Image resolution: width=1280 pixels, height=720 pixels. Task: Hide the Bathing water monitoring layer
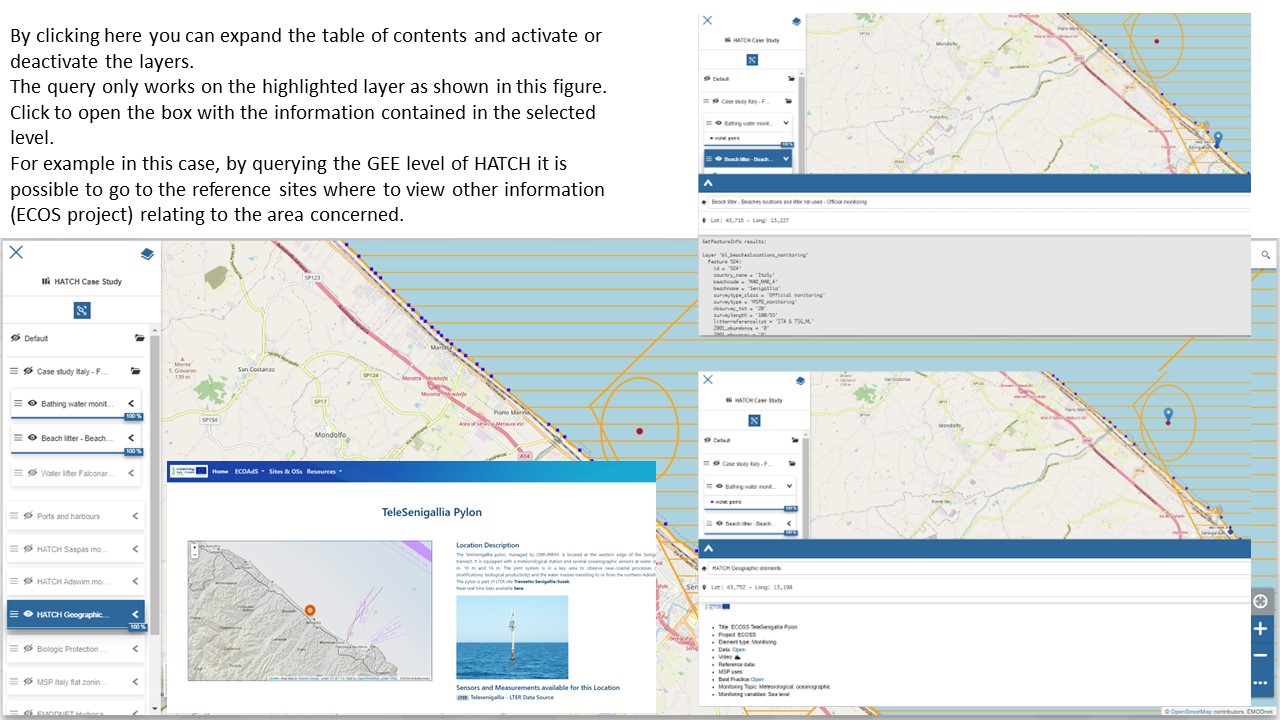point(33,404)
